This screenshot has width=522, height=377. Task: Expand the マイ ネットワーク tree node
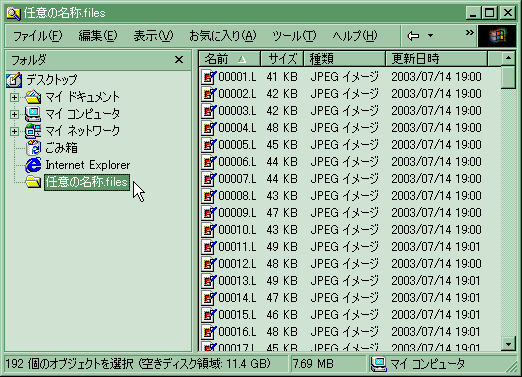tap(14, 131)
